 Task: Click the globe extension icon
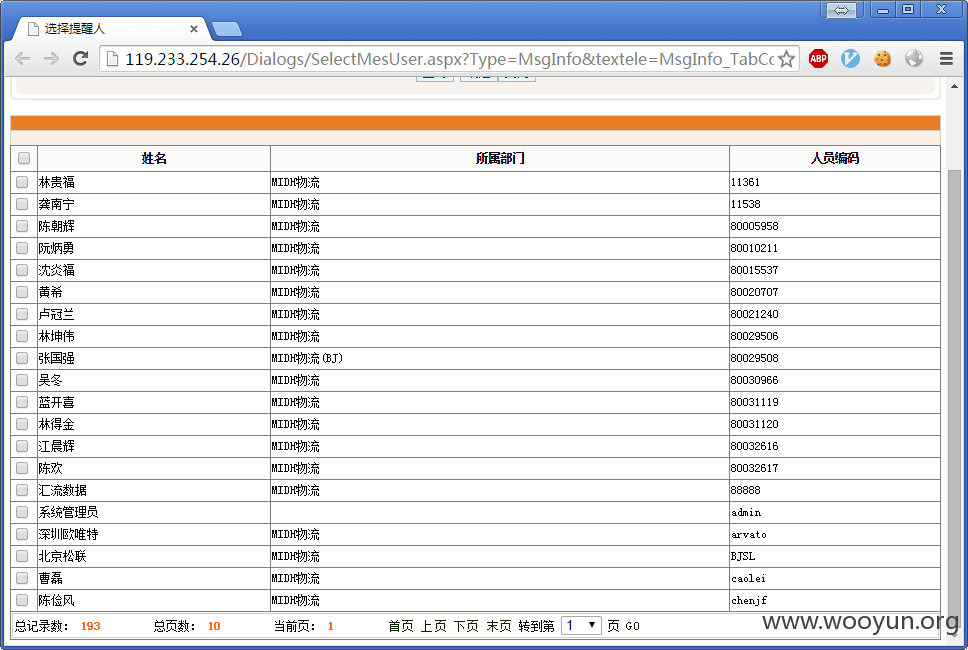click(914, 59)
